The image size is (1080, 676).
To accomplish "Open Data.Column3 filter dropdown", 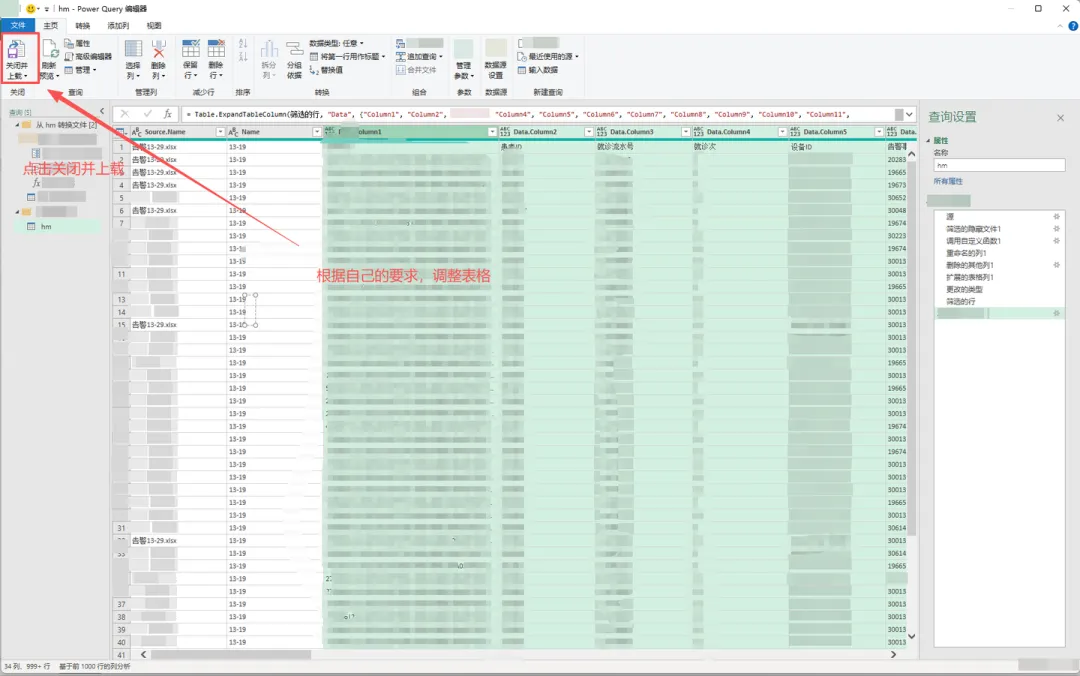I will point(685,132).
